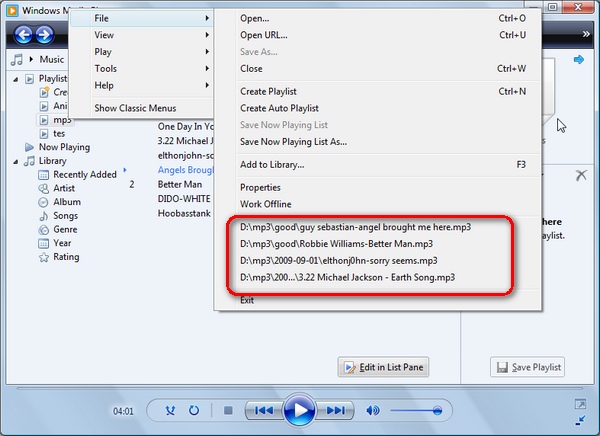Turn repeat on

pos(194,411)
